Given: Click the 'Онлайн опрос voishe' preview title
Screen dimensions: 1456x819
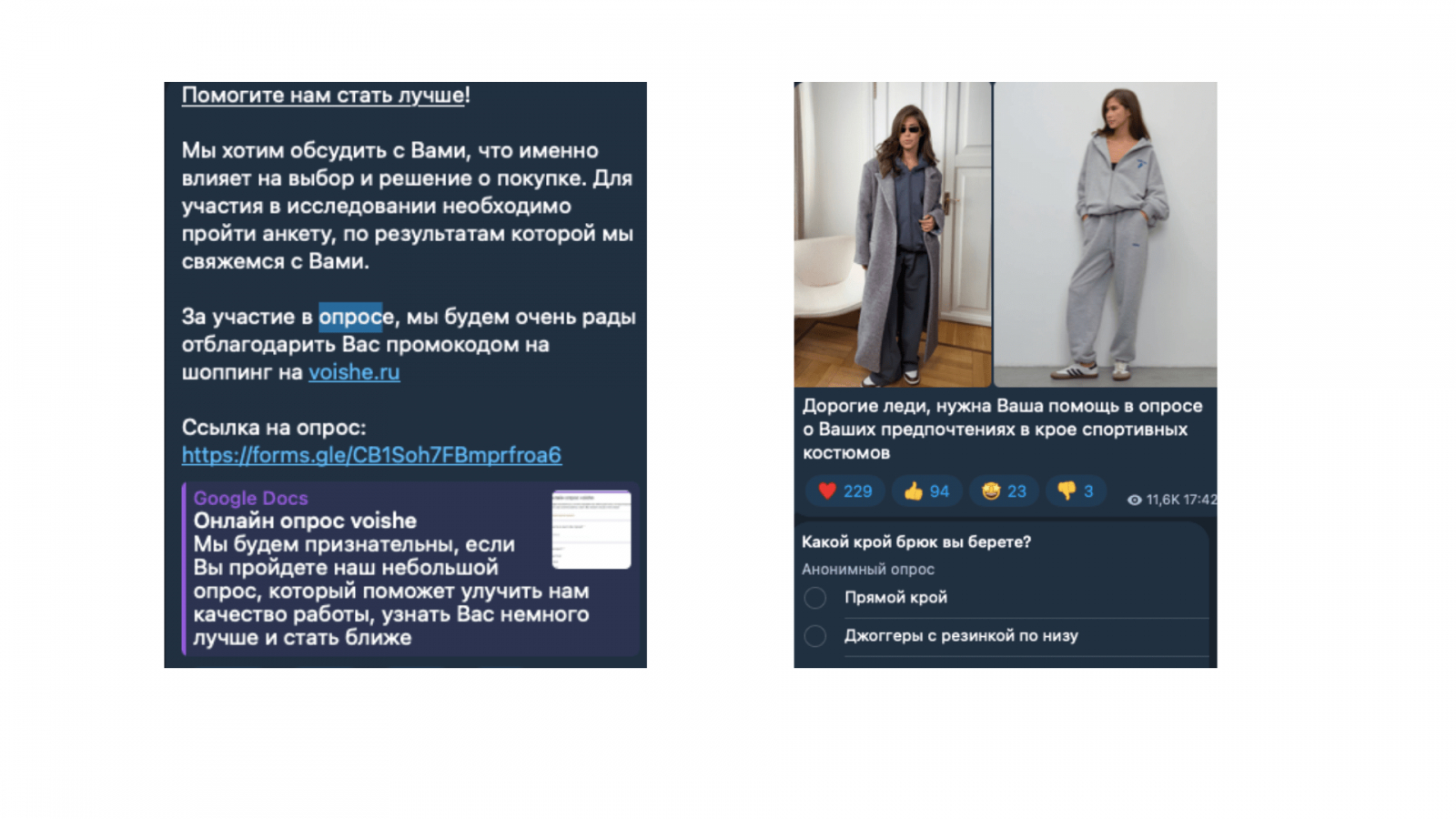Looking at the screenshot, I should click(x=305, y=521).
